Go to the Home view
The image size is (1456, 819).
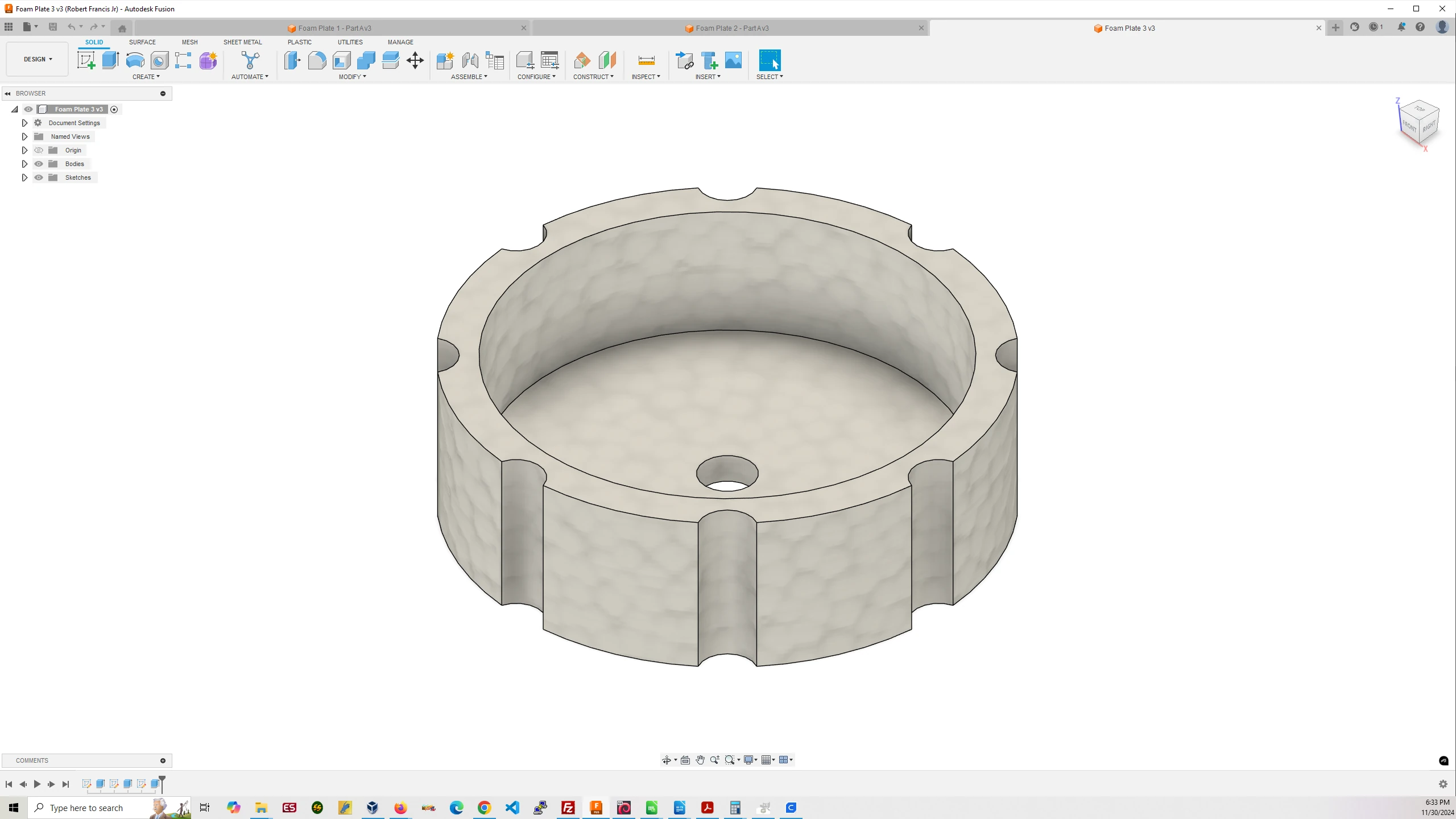click(x=122, y=28)
